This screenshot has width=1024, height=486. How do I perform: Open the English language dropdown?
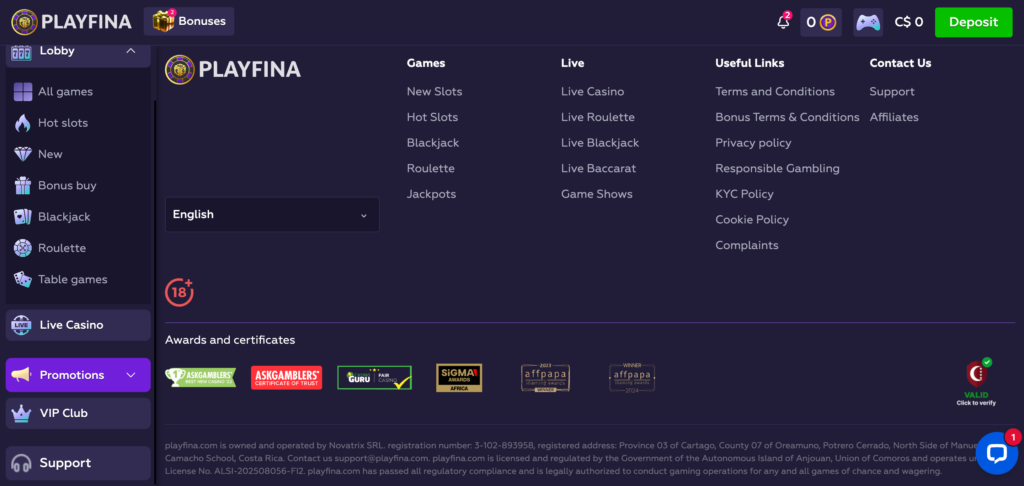click(272, 214)
